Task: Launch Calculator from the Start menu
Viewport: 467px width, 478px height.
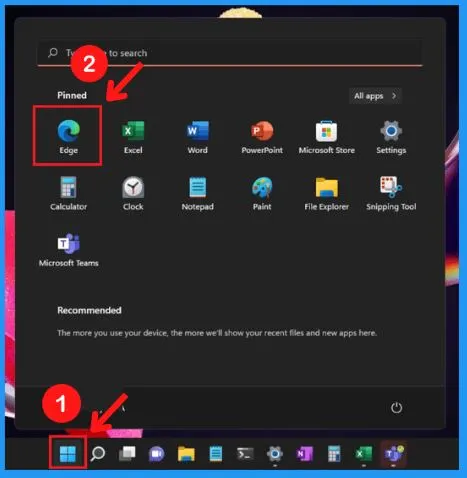Action: (x=68, y=193)
